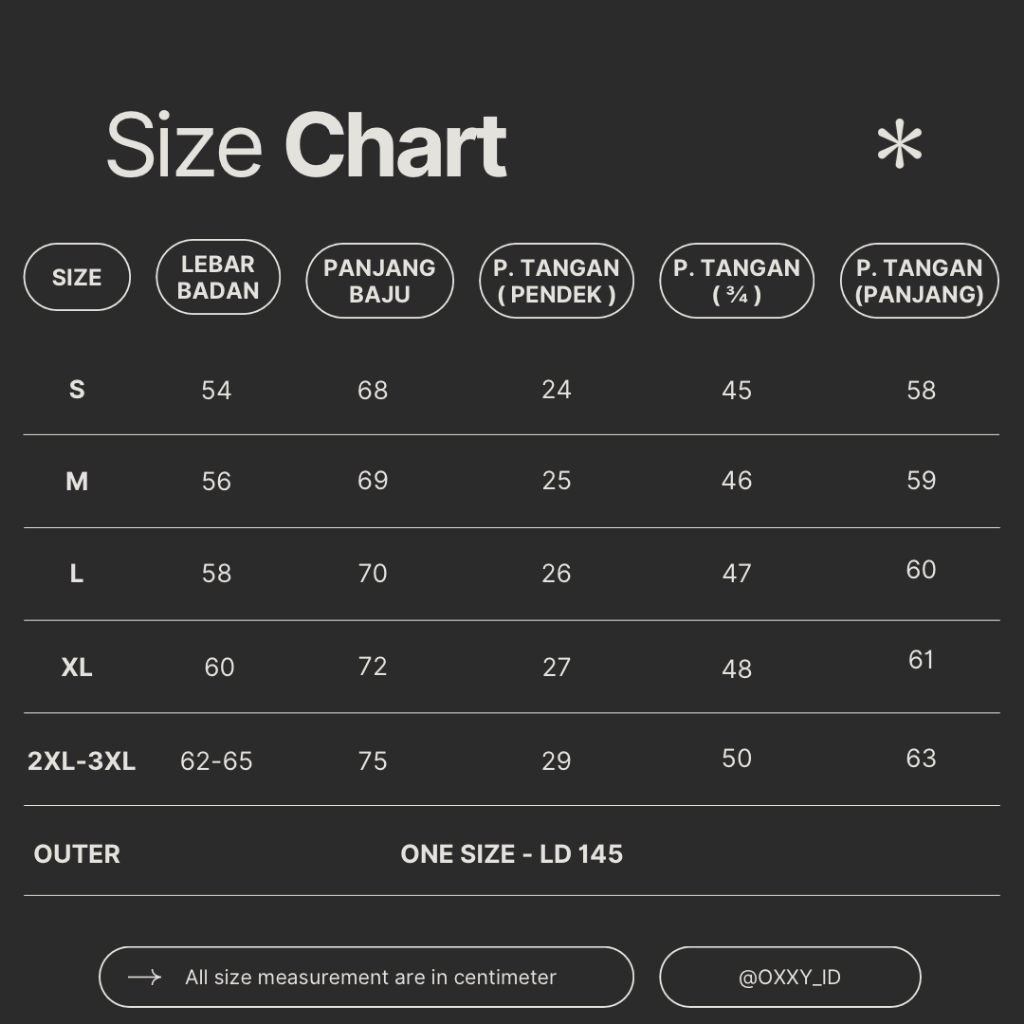Select the L size row label
This screenshot has height=1024, width=1024.
click(77, 574)
